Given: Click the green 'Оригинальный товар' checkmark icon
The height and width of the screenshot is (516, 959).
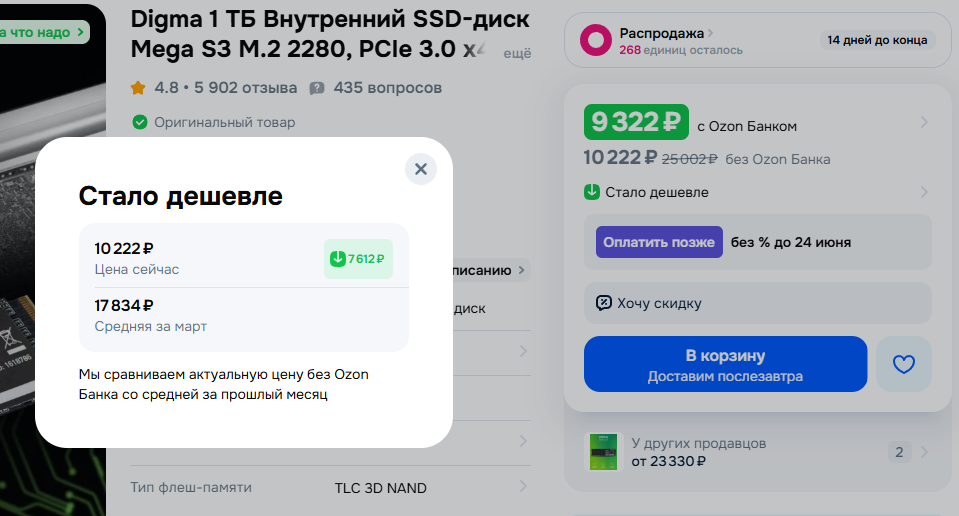Looking at the screenshot, I should point(140,122).
